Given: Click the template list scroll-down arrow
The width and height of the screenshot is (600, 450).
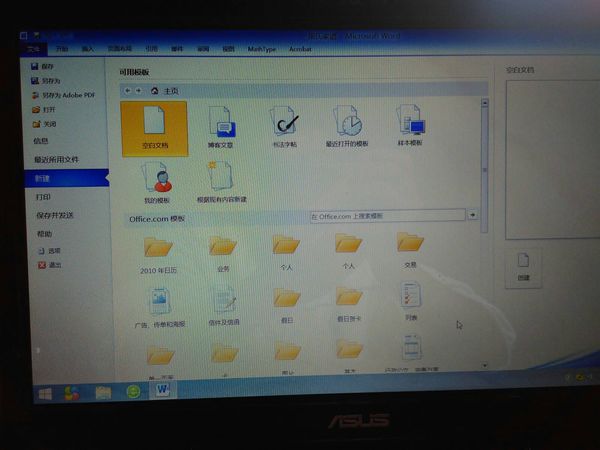Looking at the screenshot, I should (485, 365).
